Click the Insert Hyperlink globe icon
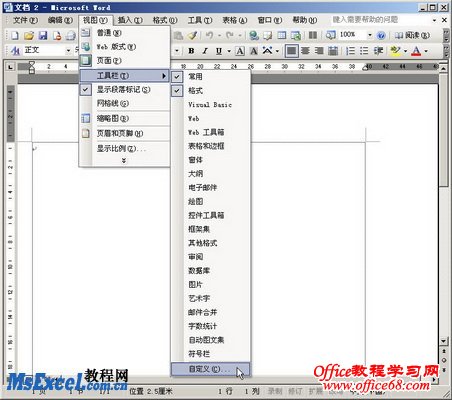Image resolution: width=452 pixels, height=400 pixels. (254, 35)
